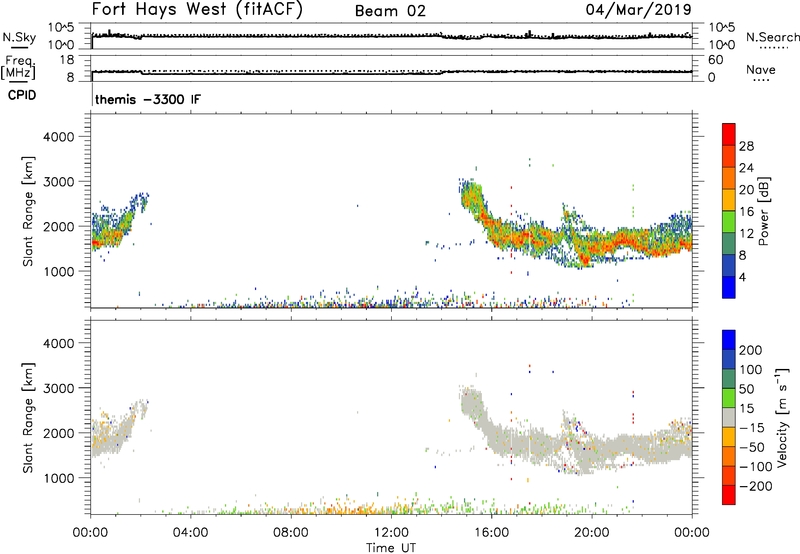Click the "Power [dB]" colorbar title
This screenshot has height=554, width=800.
763,211
